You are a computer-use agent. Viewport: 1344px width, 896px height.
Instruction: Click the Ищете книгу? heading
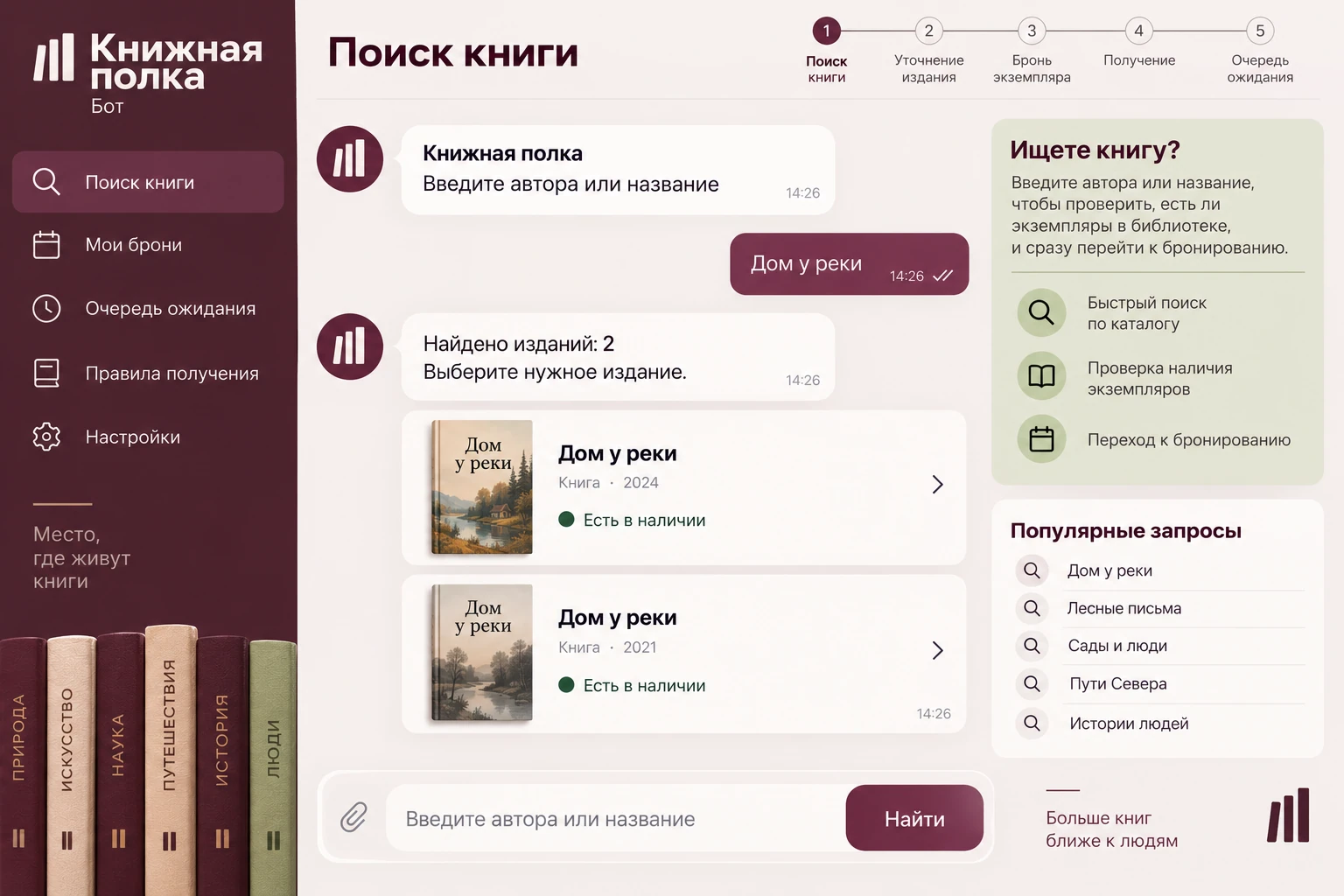click(x=1095, y=150)
